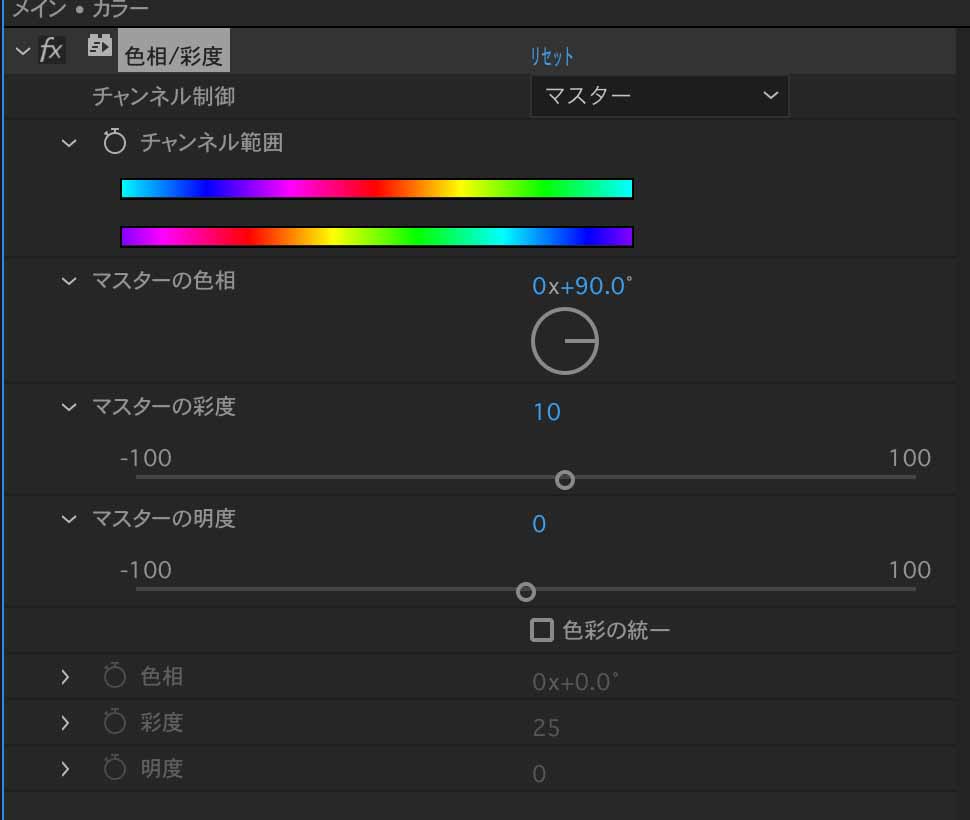This screenshot has height=820, width=970.
Task: Click the マスターの色相 value 0x+90.0°
Action: 582,286
